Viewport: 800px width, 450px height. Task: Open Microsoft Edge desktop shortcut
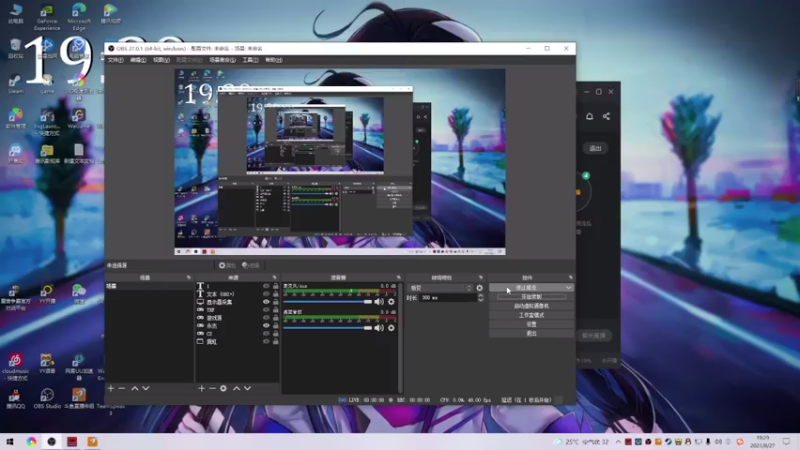(x=79, y=17)
